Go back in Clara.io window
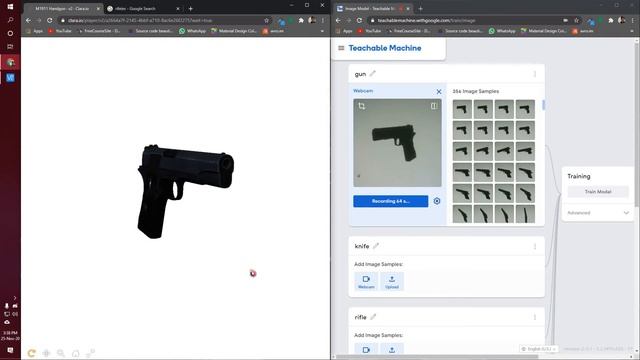 click(x=28, y=20)
